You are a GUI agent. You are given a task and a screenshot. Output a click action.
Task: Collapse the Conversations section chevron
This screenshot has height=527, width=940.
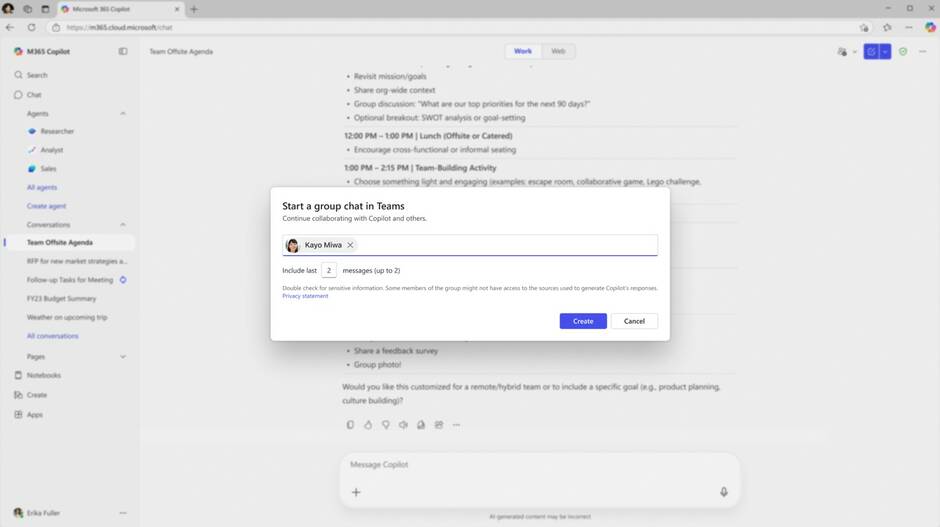tap(123, 225)
